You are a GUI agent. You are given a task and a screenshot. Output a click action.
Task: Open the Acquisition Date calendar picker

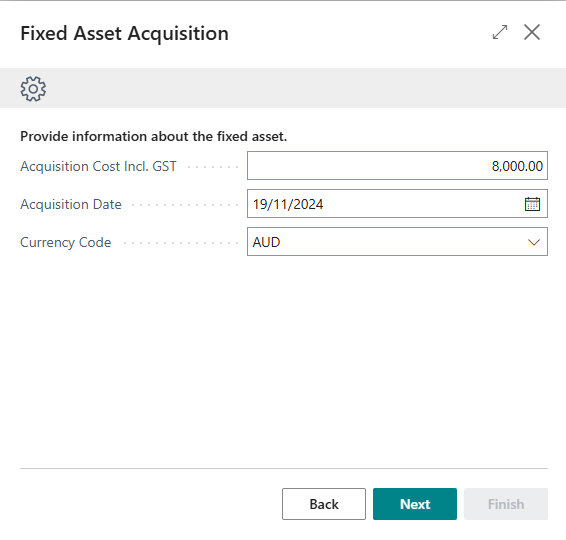pyautogui.click(x=532, y=204)
